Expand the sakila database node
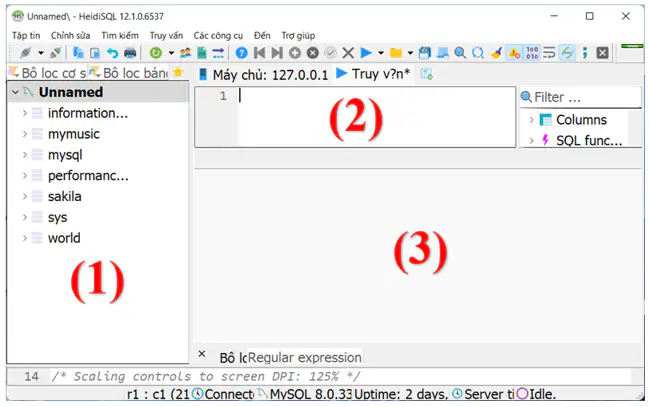Viewport: 650px width, 407px height. tap(24, 196)
